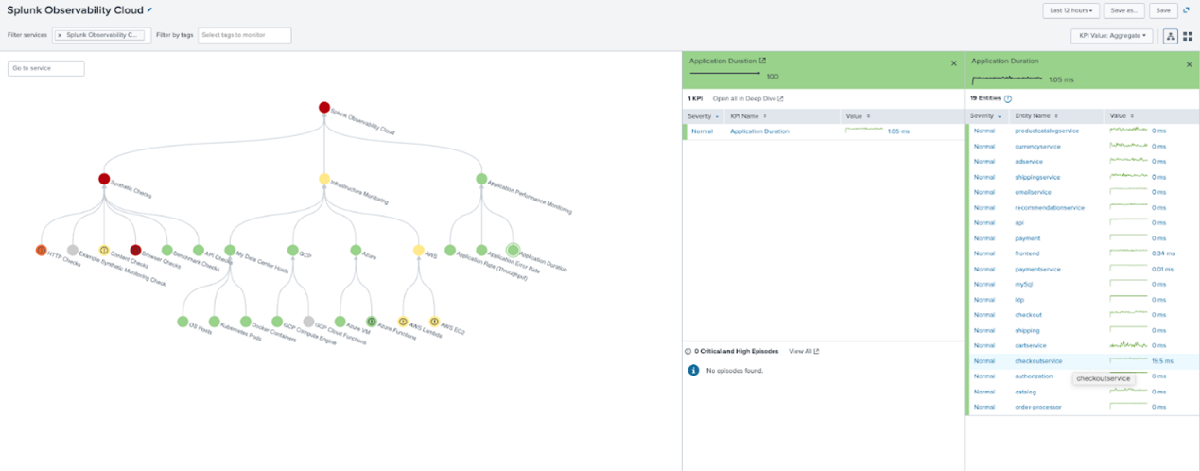Click the pencil edit icon beside the title
Screen dimensions: 1200x471
pyautogui.click(x=150, y=9)
